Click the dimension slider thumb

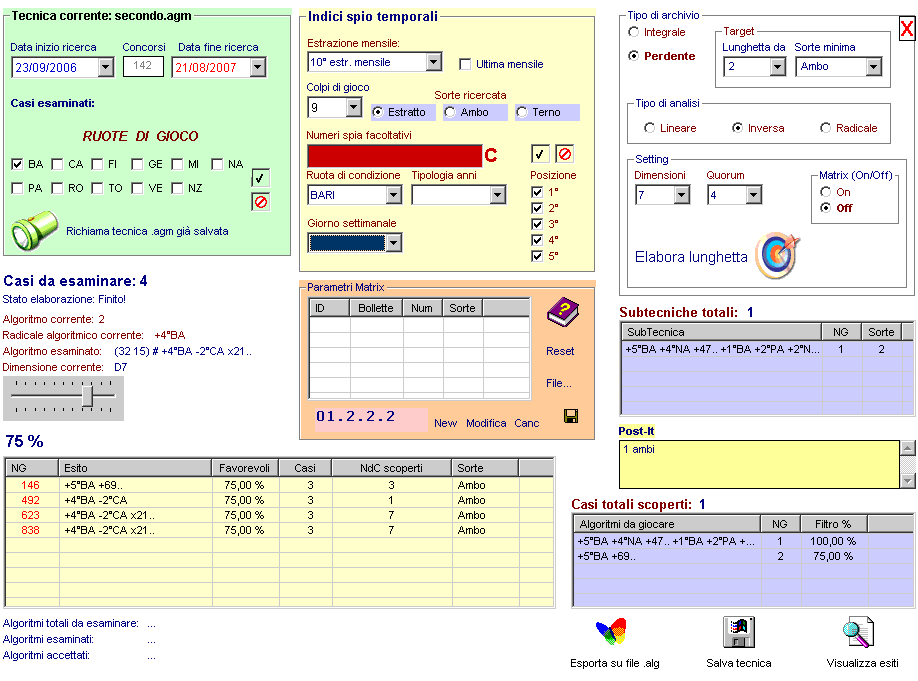tap(87, 396)
